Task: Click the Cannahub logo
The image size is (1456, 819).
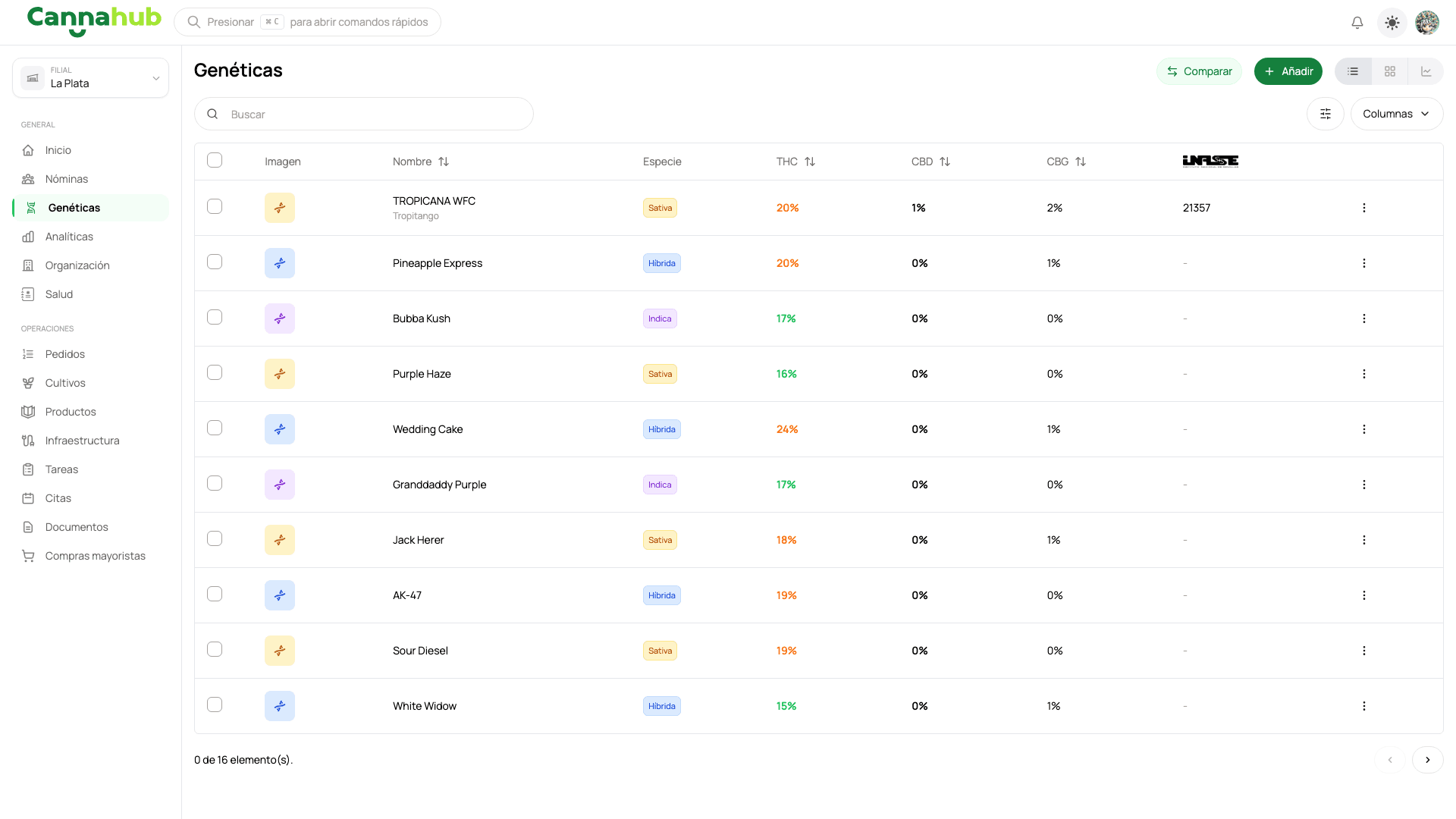Action: click(94, 20)
